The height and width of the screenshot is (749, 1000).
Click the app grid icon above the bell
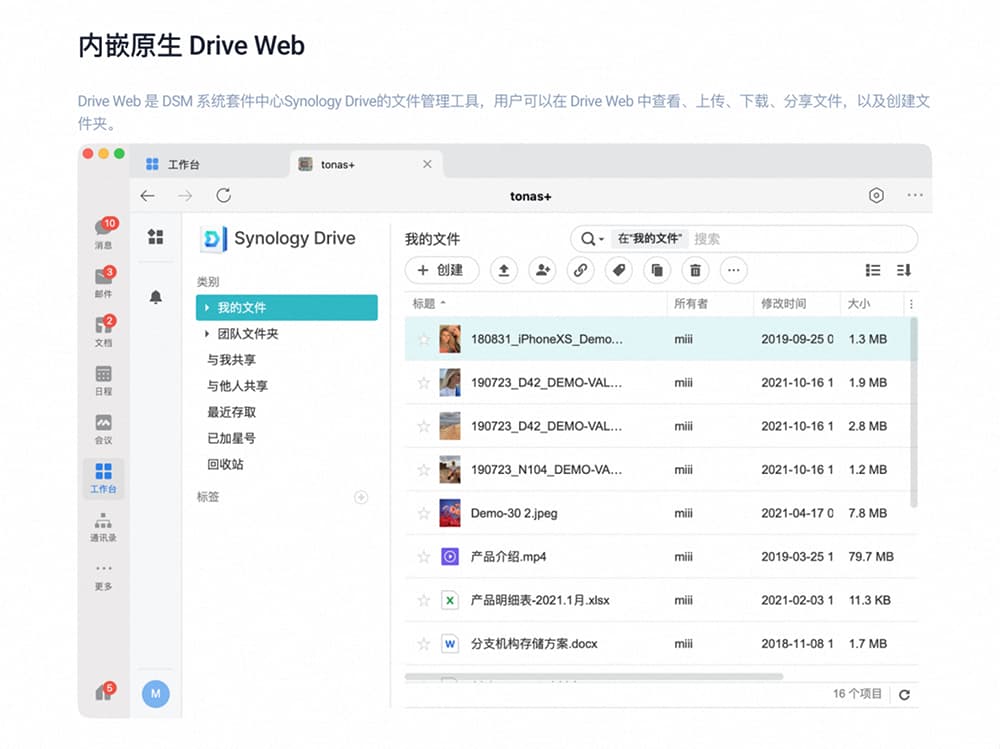[156, 237]
